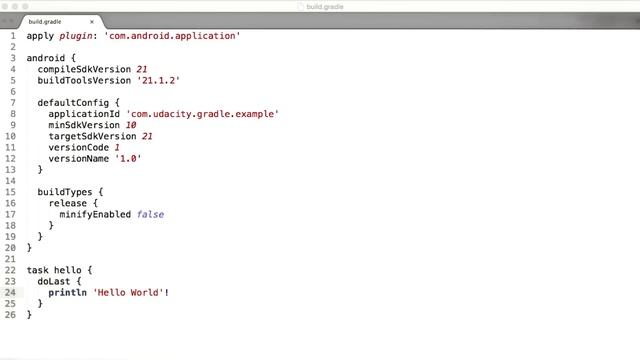The width and height of the screenshot is (640, 360).
Task: Click buildTypes on line 15
Action: pyautogui.click(x=65, y=192)
